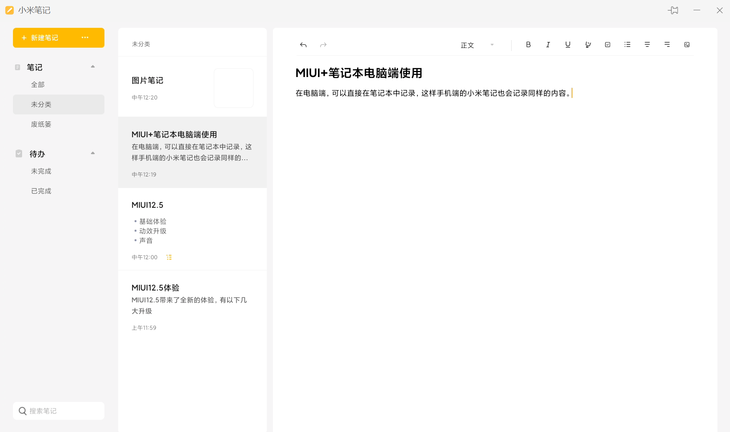This screenshot has width=730, height=432.
Task: Collapse the 笔记 section
Action: click(93, 67)
